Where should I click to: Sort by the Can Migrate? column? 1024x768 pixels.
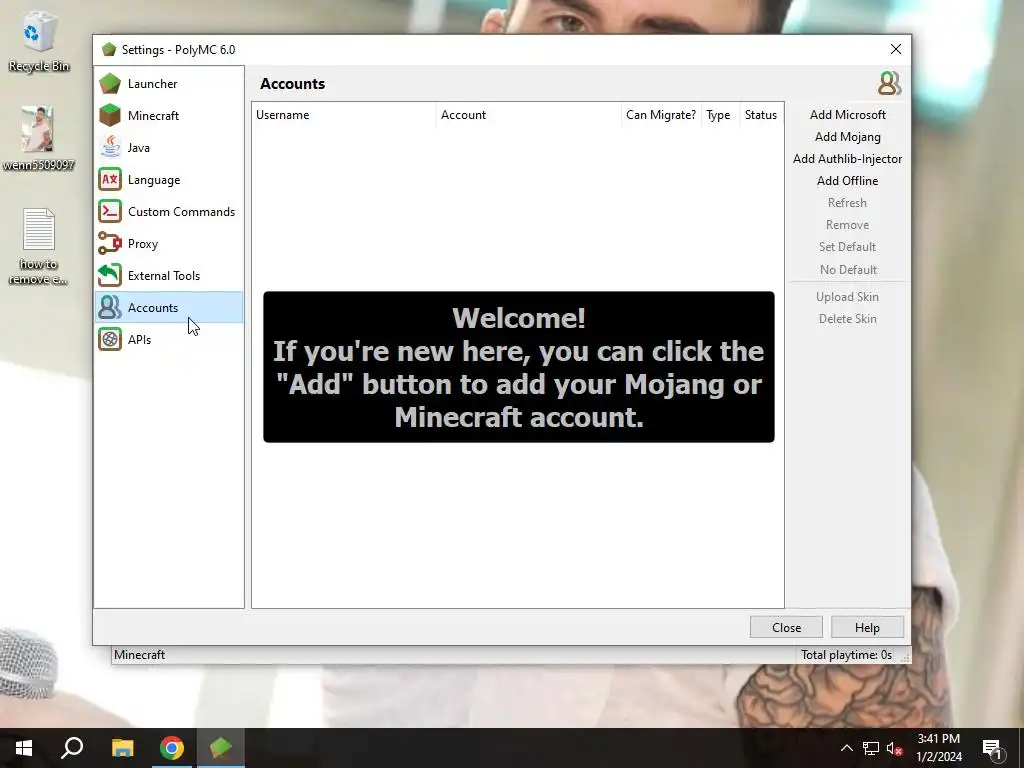(x=661, y=115)
